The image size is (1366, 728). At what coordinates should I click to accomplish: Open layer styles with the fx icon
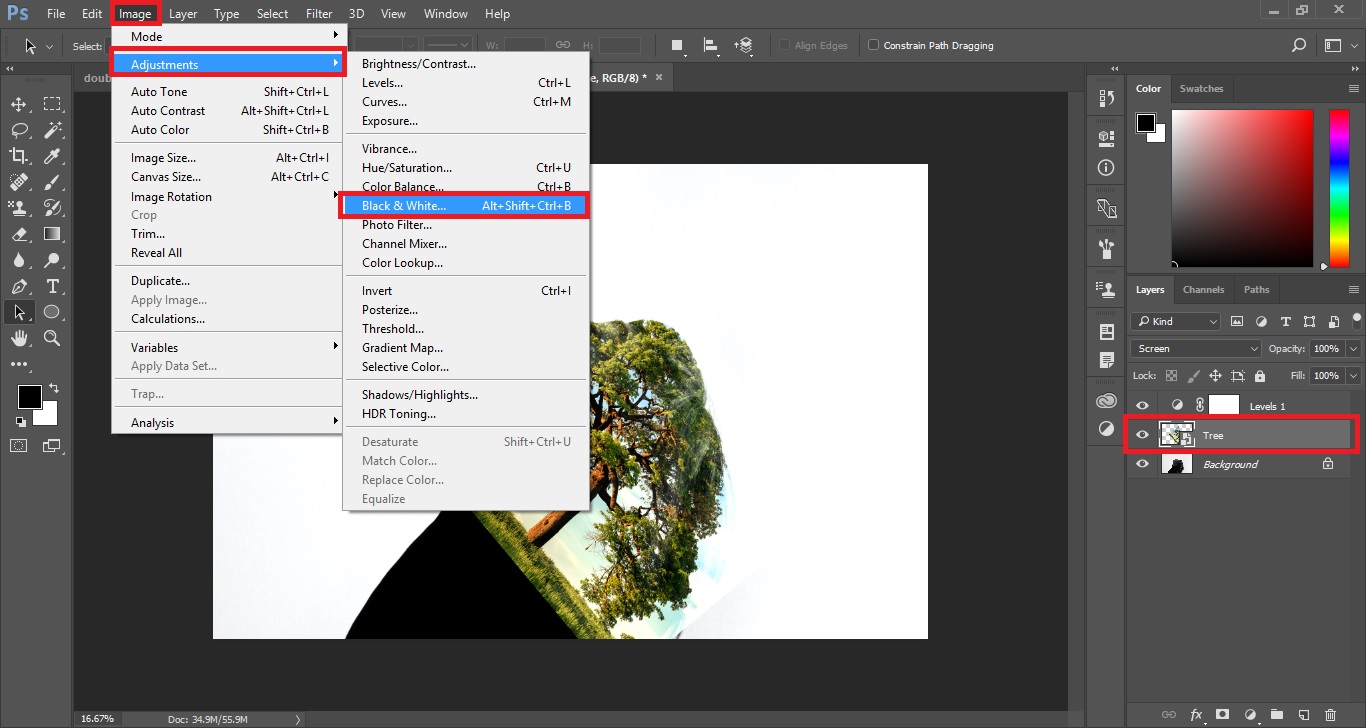[1196, 715]
